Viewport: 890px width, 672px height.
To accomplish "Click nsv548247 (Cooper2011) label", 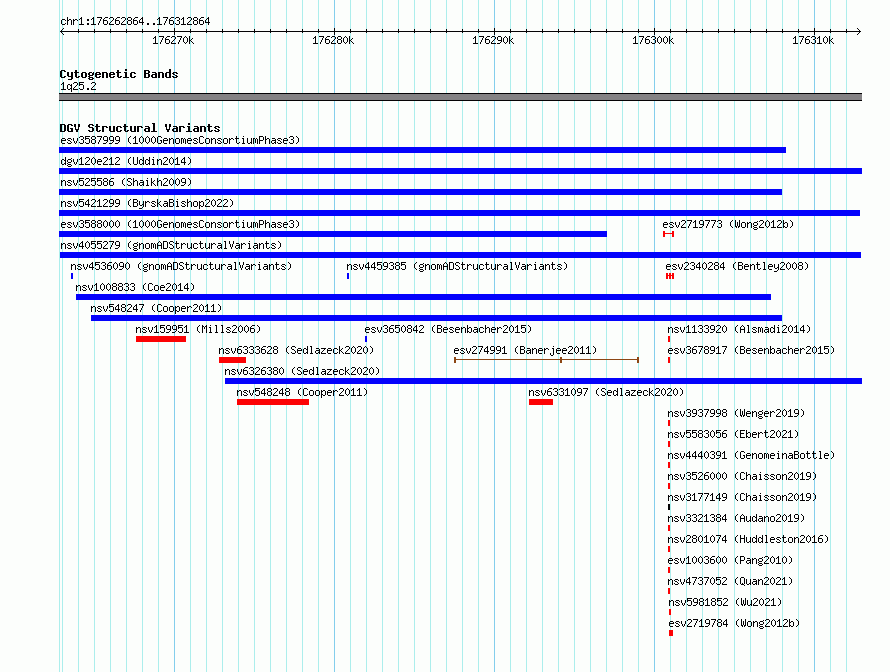I will pyautogui.click(x=156, y=308).
